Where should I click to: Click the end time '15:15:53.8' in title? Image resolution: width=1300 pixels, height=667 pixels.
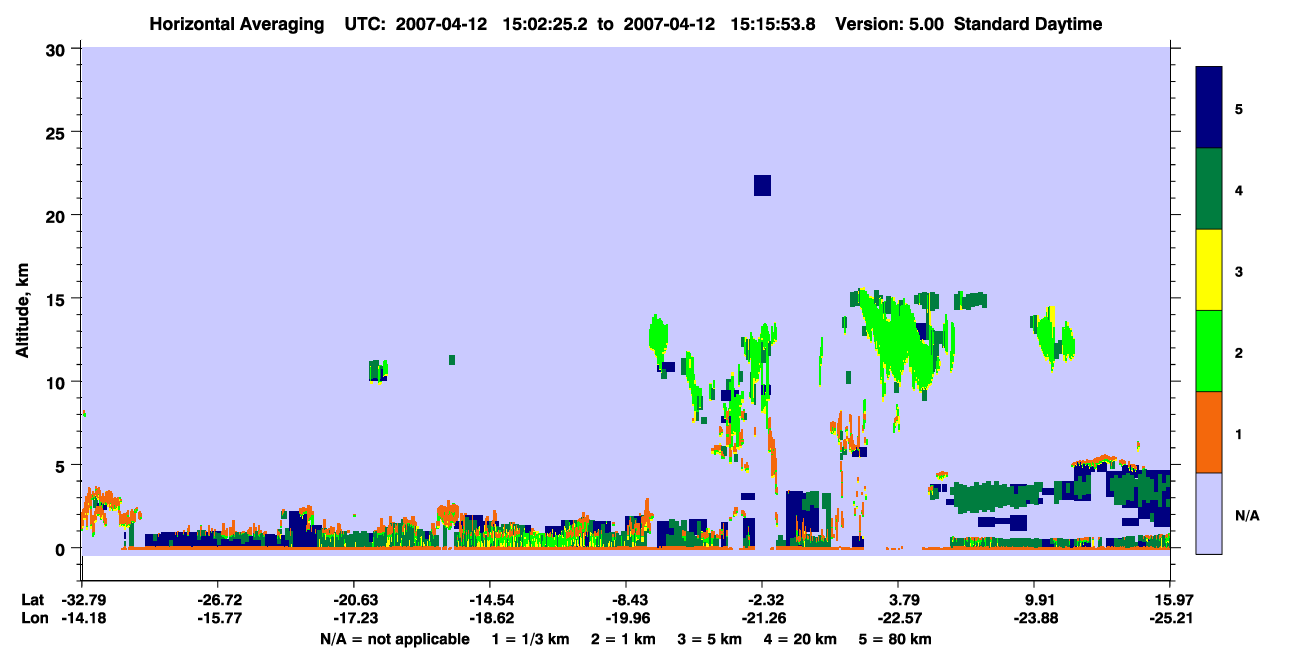click(772, 24)
